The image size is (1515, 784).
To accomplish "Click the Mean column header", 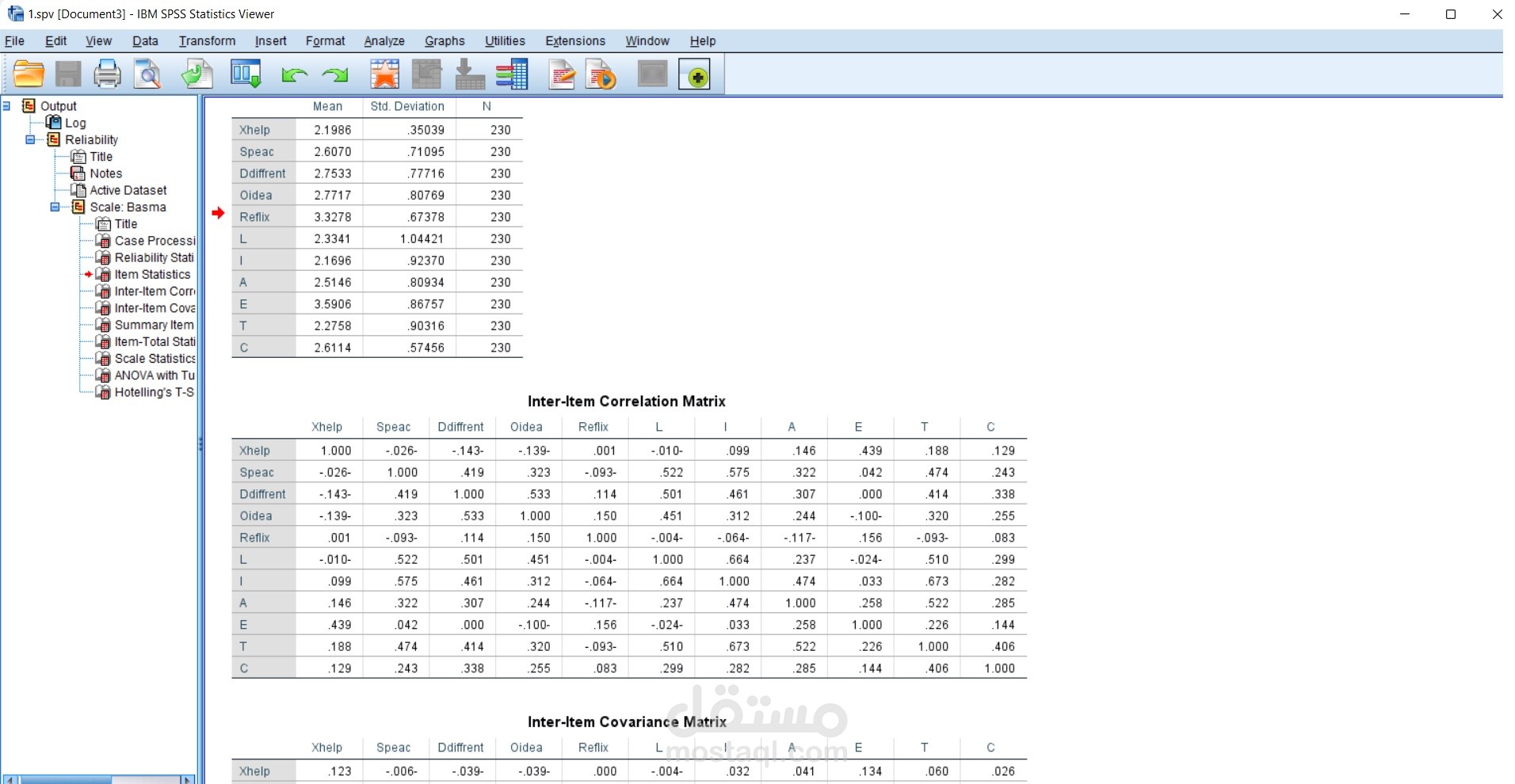I will 327,106.
